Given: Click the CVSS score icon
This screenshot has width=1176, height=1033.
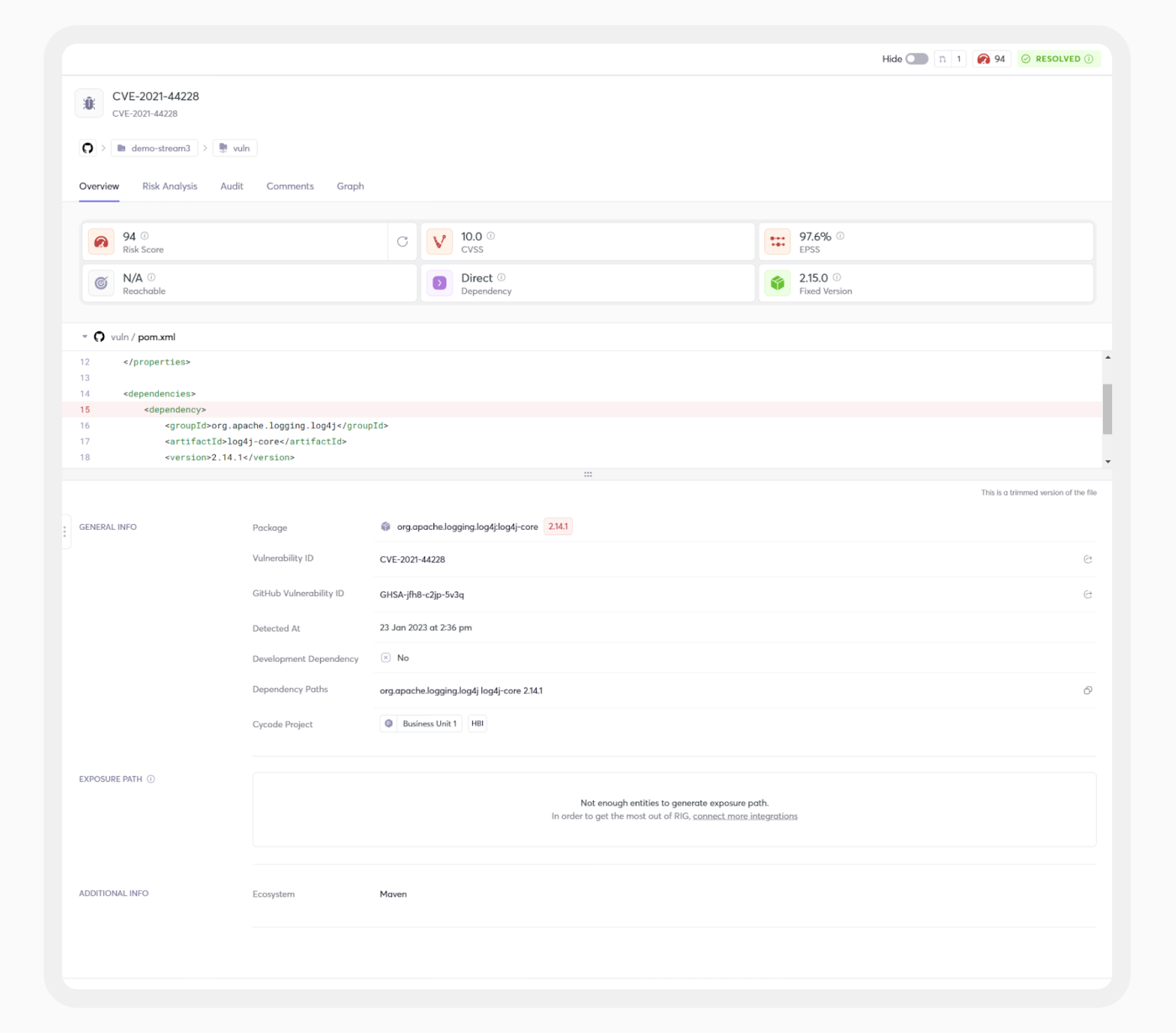Looking at the screenshot, I should coord(438,240).
